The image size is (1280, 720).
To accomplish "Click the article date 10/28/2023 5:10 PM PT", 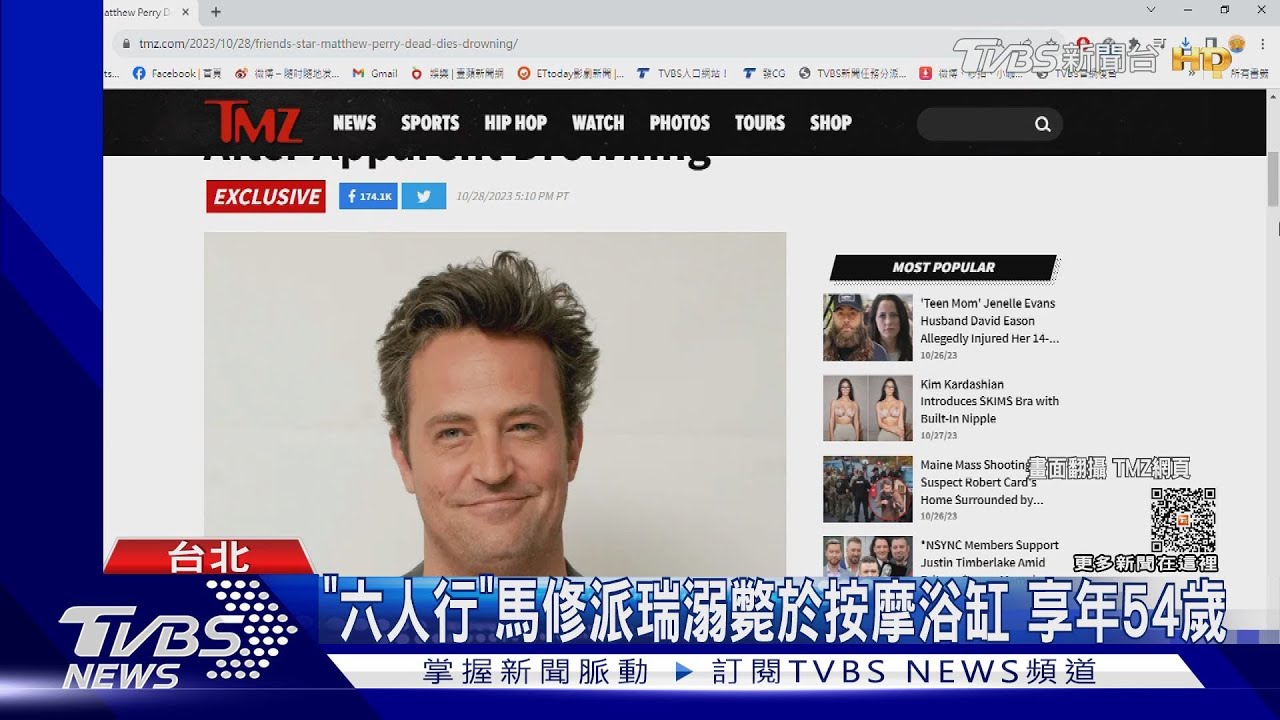I will click(x=512, y=196).
